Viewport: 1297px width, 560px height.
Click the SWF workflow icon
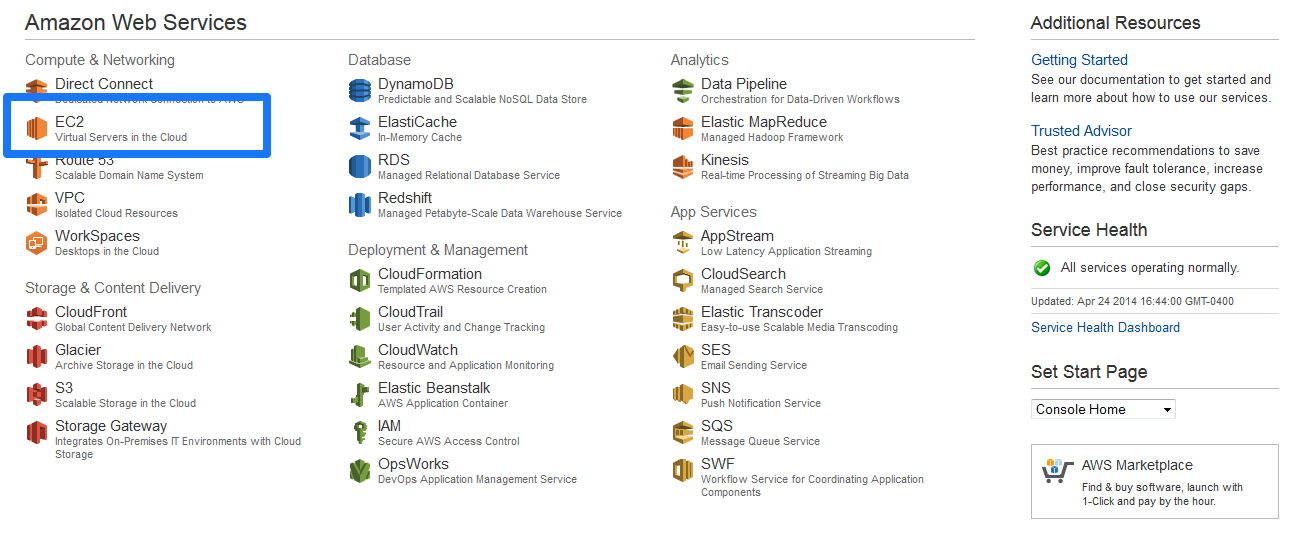point(683,471)
